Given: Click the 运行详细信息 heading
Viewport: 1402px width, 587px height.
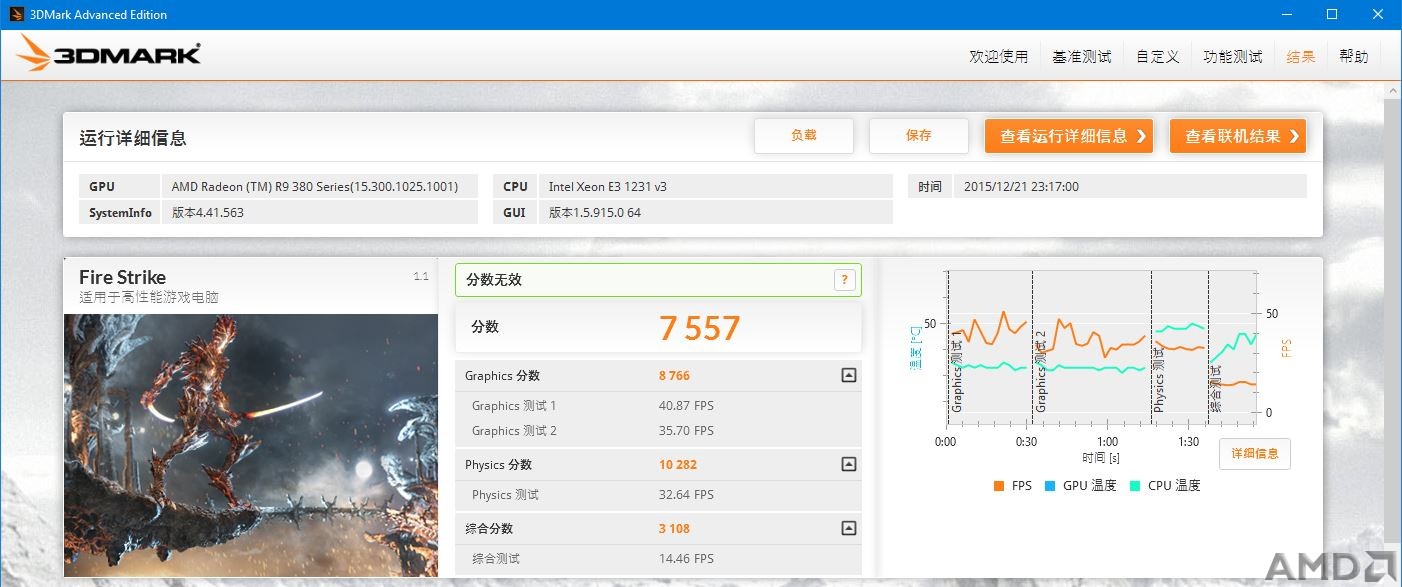Looking at the screenshot, I should click(133, 138).
